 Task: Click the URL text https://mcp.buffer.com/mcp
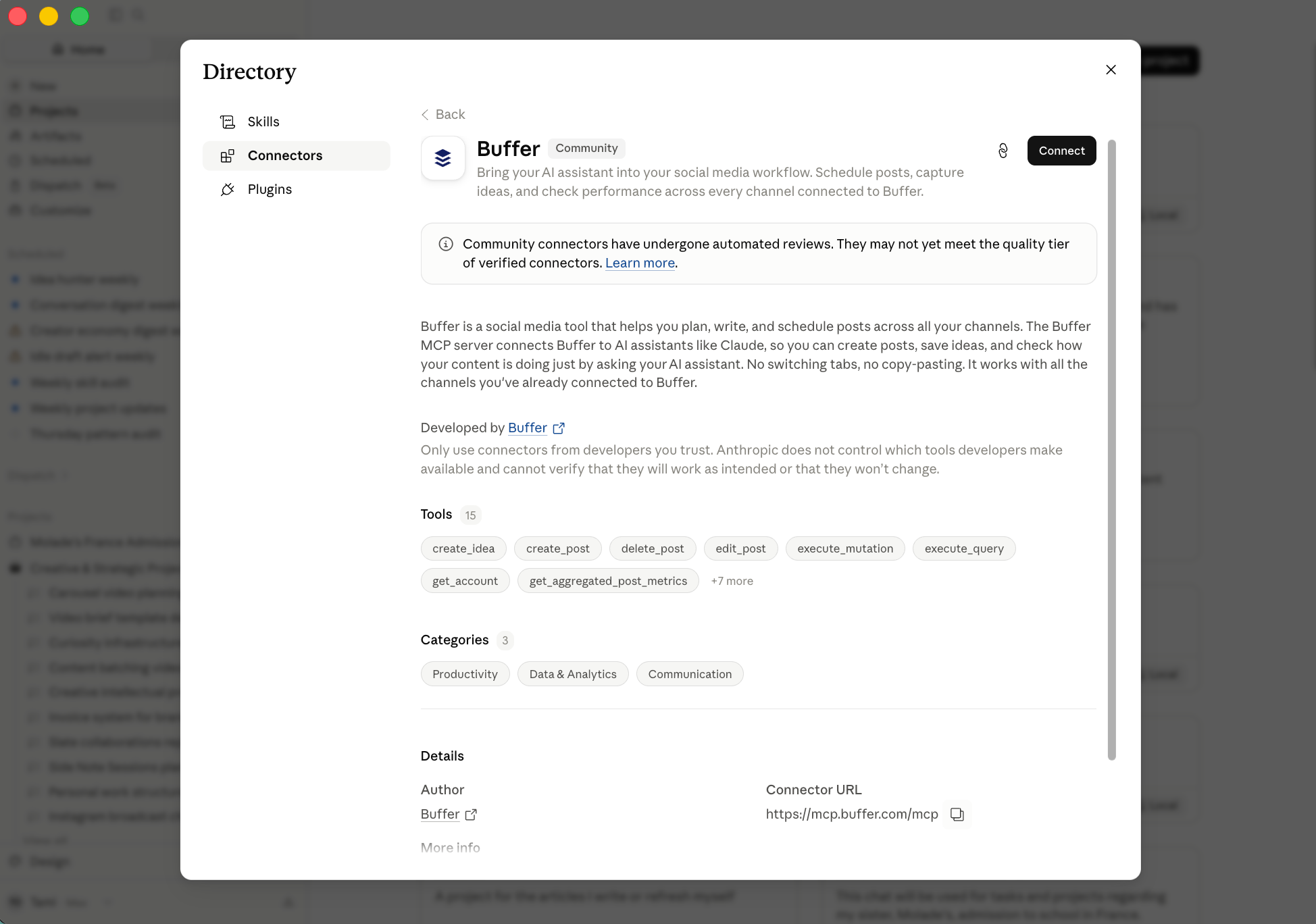(x=852, y=814)
